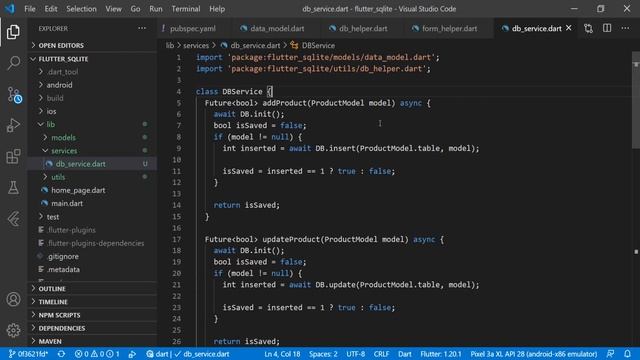Click the feedback icon in status bar
Viewport: 640px width, 360px height.
610,354
